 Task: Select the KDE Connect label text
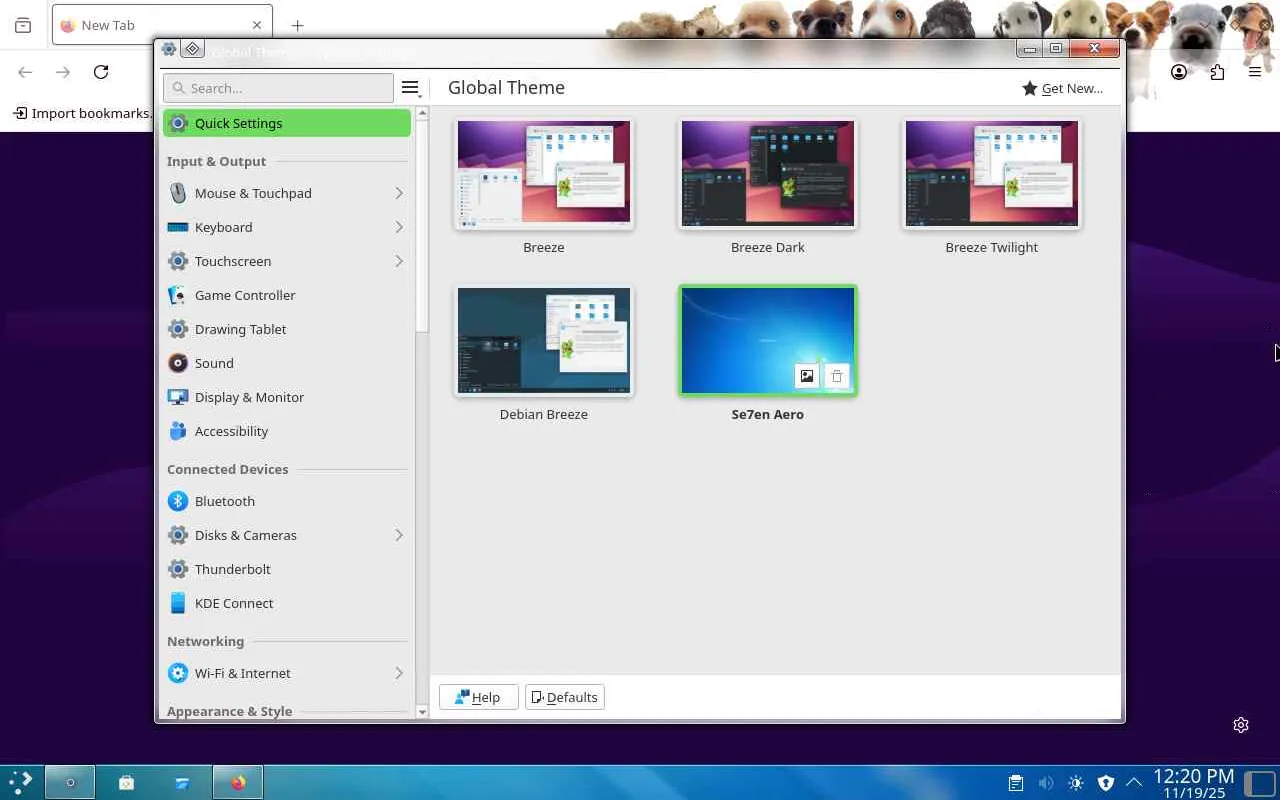(234, 603)
